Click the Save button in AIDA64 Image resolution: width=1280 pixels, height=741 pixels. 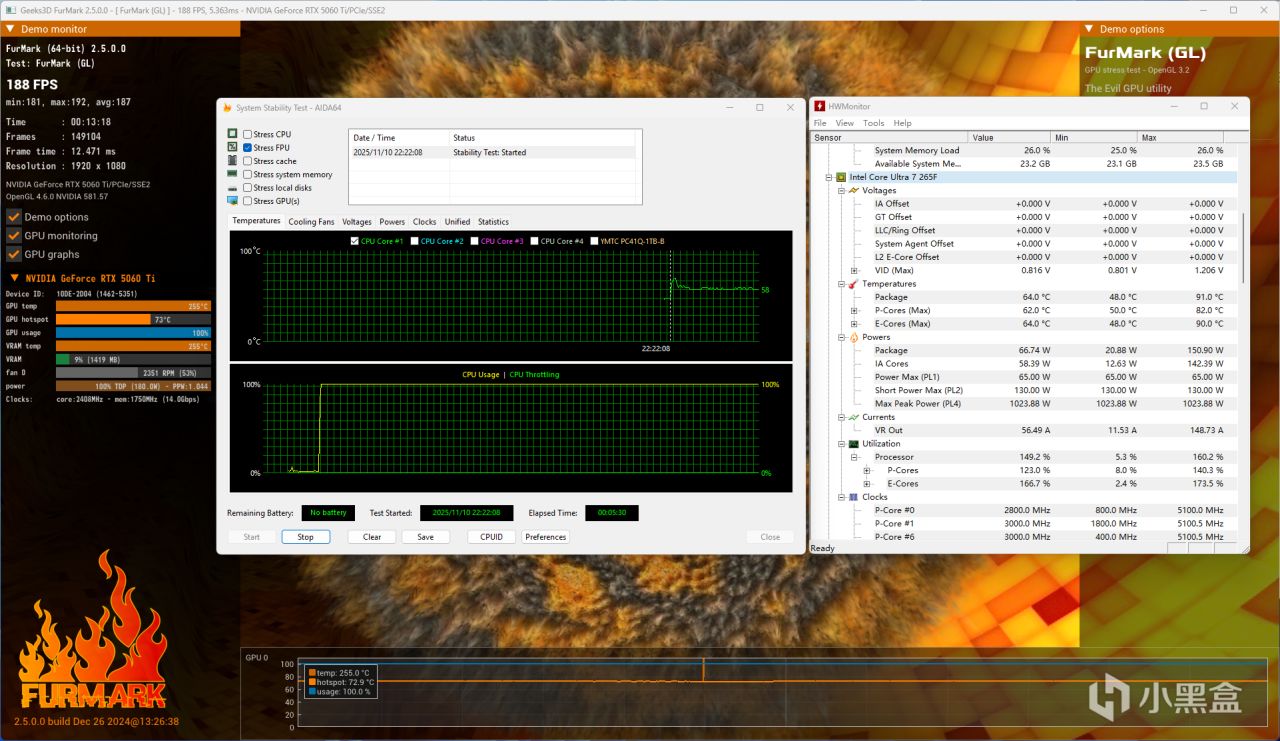click(x=425, y=537)
